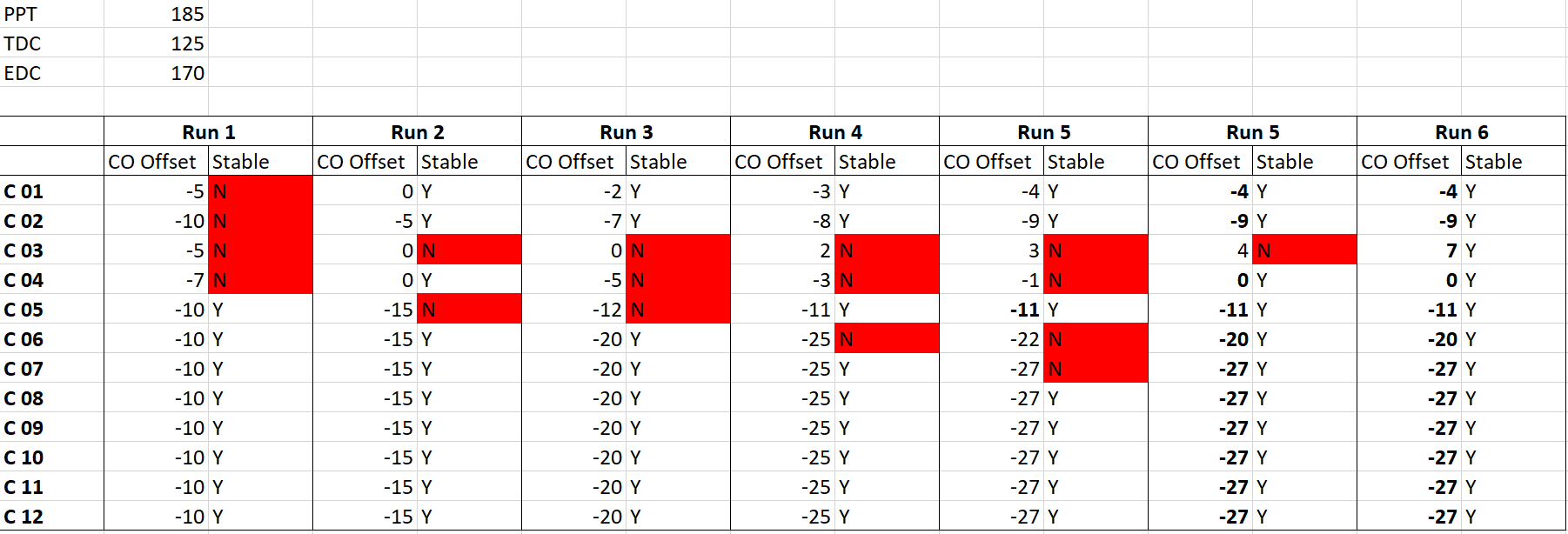Select C 07 red N cell in first Run 5
The width and height of the screenshot is (1568, 534).
coord(1096,369)
